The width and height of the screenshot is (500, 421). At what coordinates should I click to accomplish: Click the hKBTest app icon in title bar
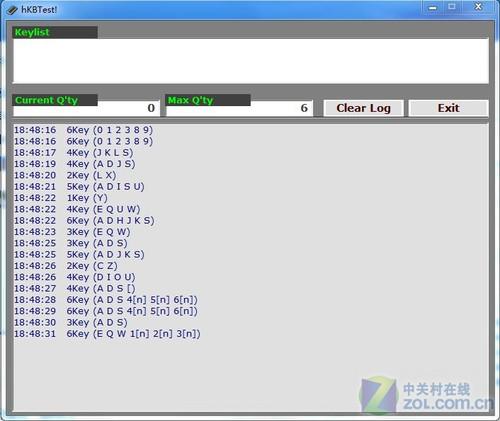[12, 10]
